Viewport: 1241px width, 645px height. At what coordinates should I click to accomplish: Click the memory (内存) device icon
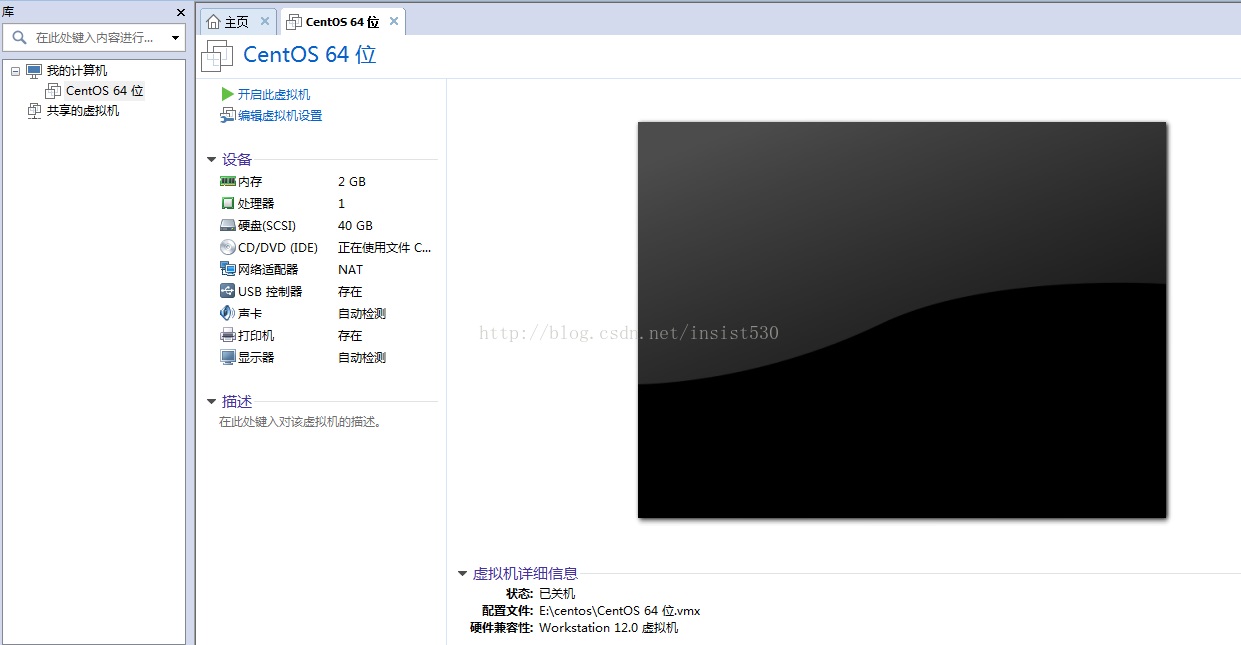coord(227,181)
